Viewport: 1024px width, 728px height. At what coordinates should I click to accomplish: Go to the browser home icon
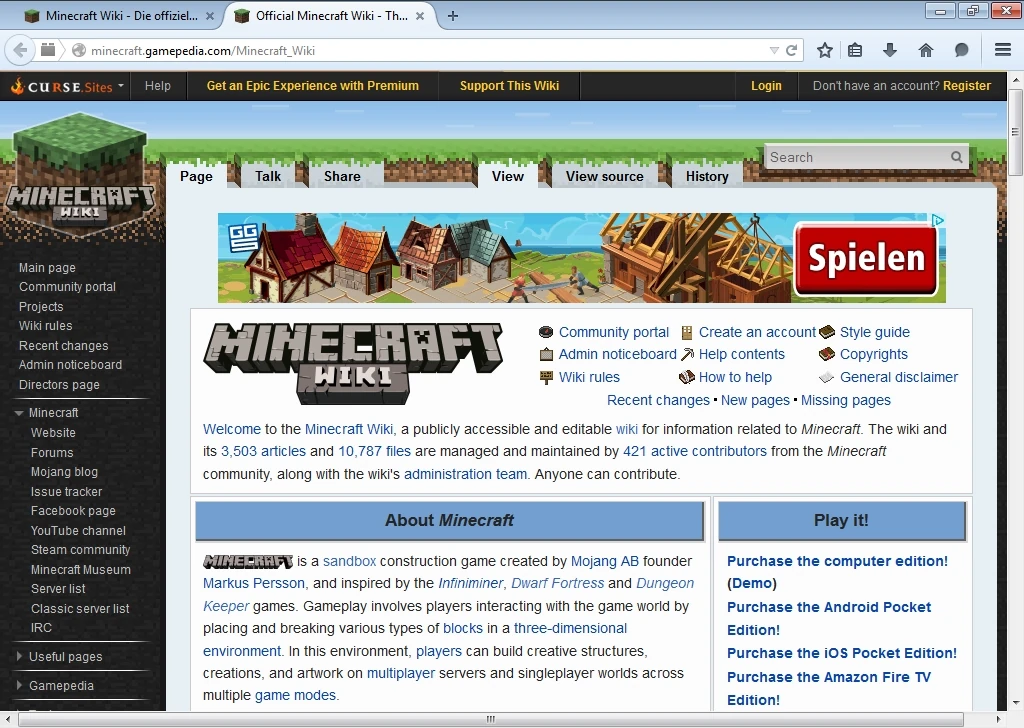[925, 50]
